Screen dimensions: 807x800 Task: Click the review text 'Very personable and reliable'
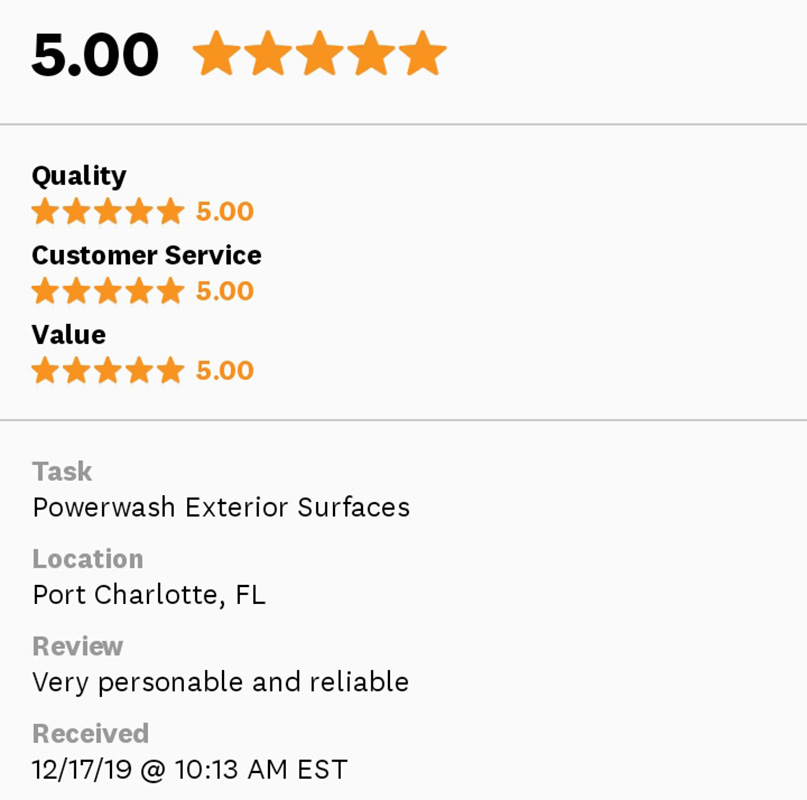(x=220, y=682)
